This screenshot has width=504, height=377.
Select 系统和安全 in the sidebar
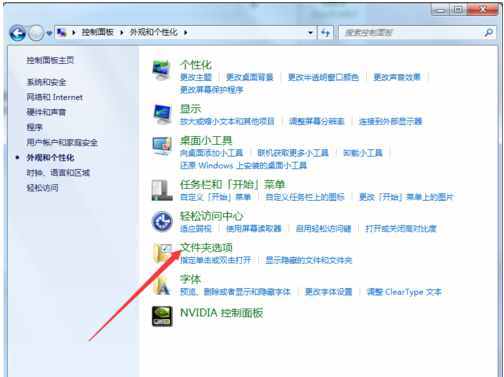pos(46,82)
